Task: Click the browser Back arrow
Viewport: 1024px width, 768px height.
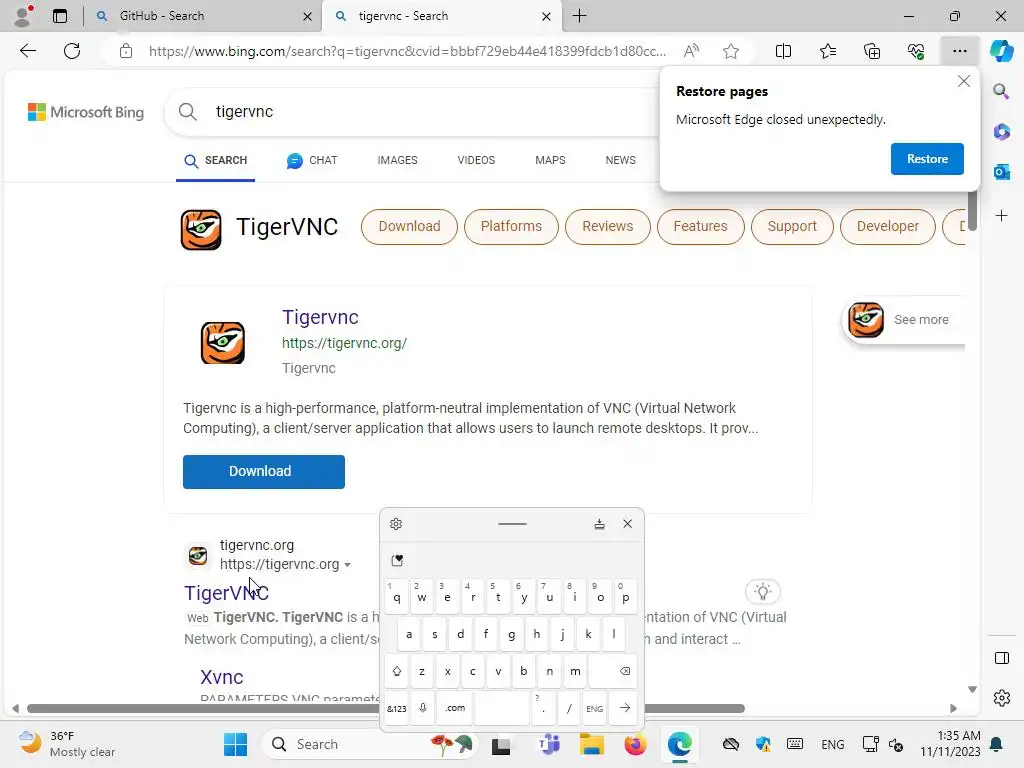Action: (x=28, y=51)
